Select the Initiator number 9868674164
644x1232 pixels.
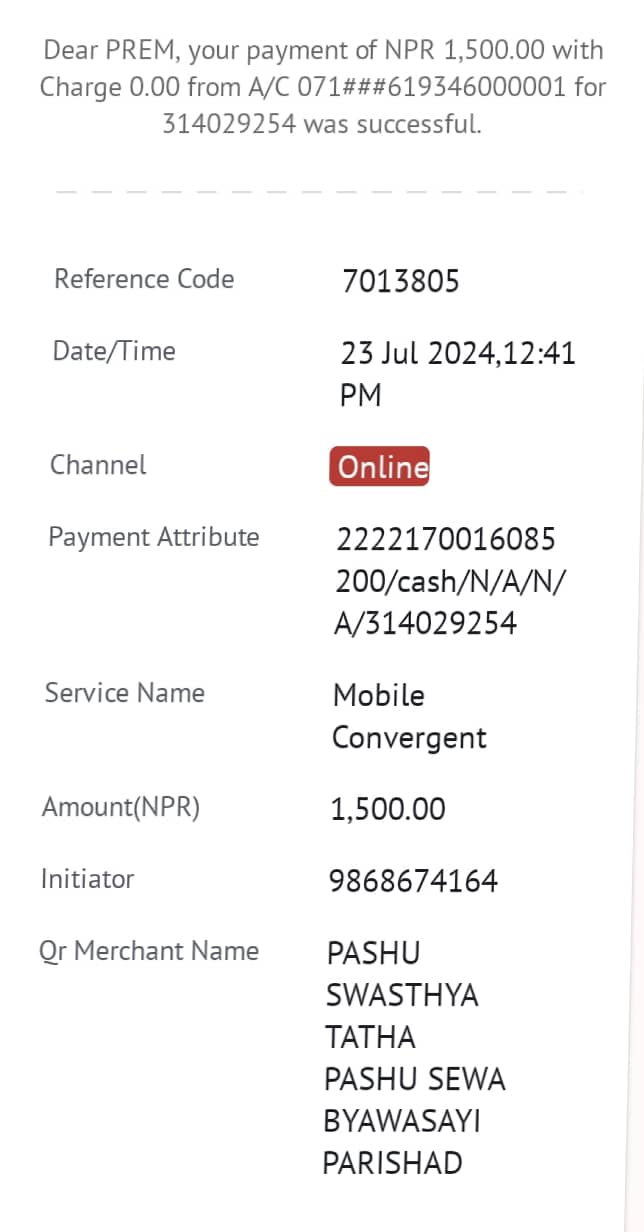click(413, 881)
